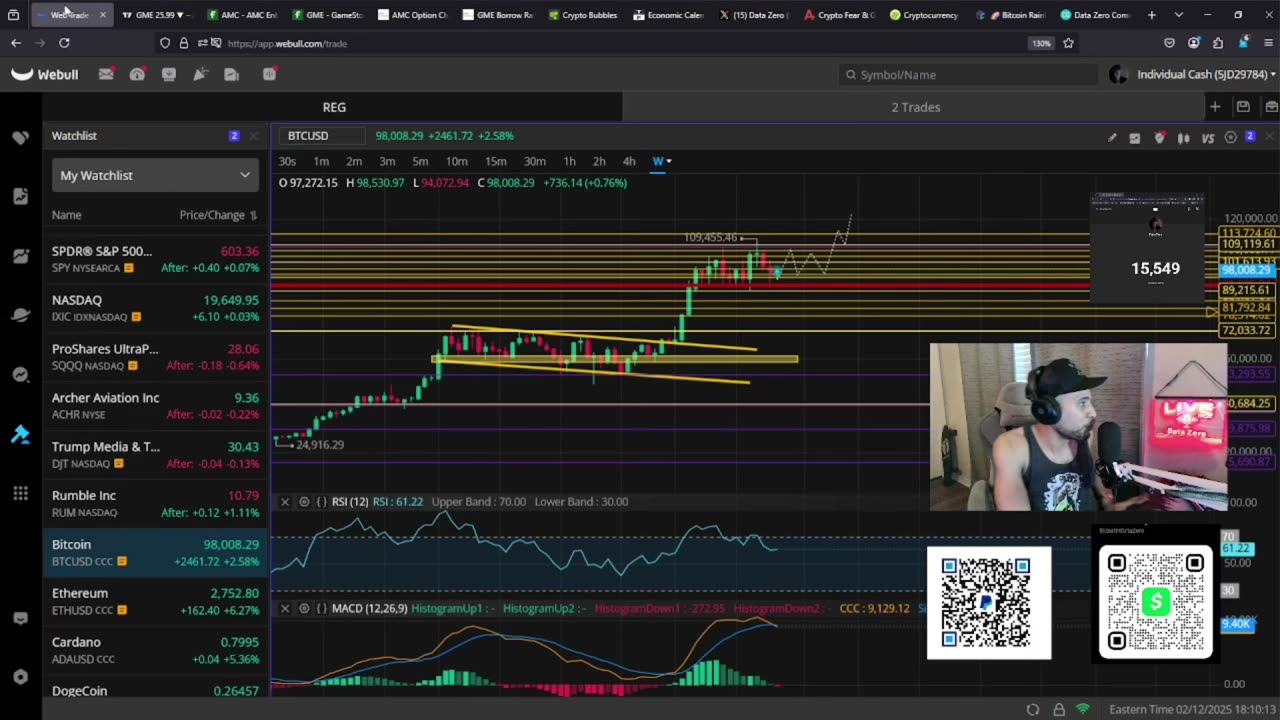The width and height of the screenshot is (1280, 720).
Task: Open the screener magnifier icon in sidebar
Action: pyautogui.click(x=20, y=375)
